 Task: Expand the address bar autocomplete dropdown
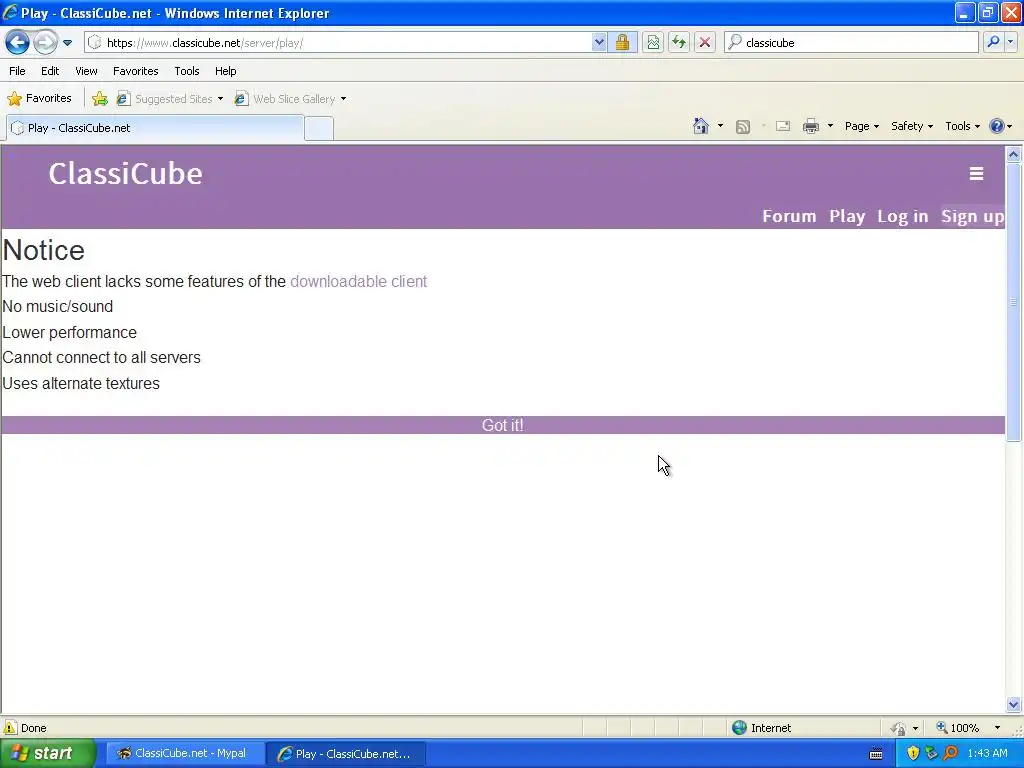point(599,42)
